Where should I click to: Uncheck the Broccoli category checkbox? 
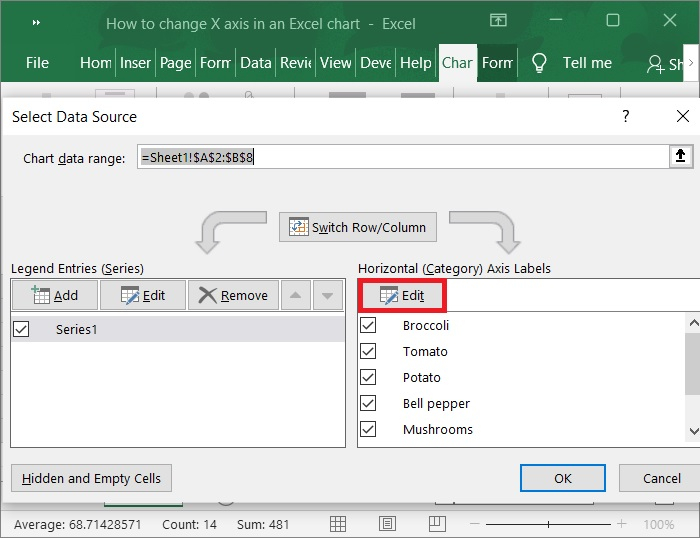368,325
